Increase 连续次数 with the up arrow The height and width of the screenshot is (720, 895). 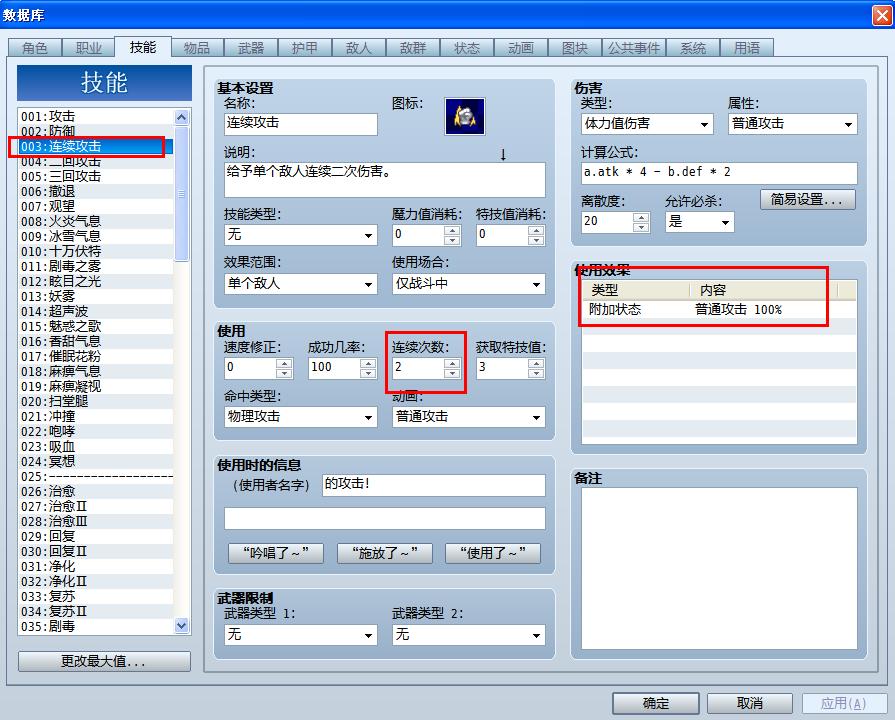(452, 363)
